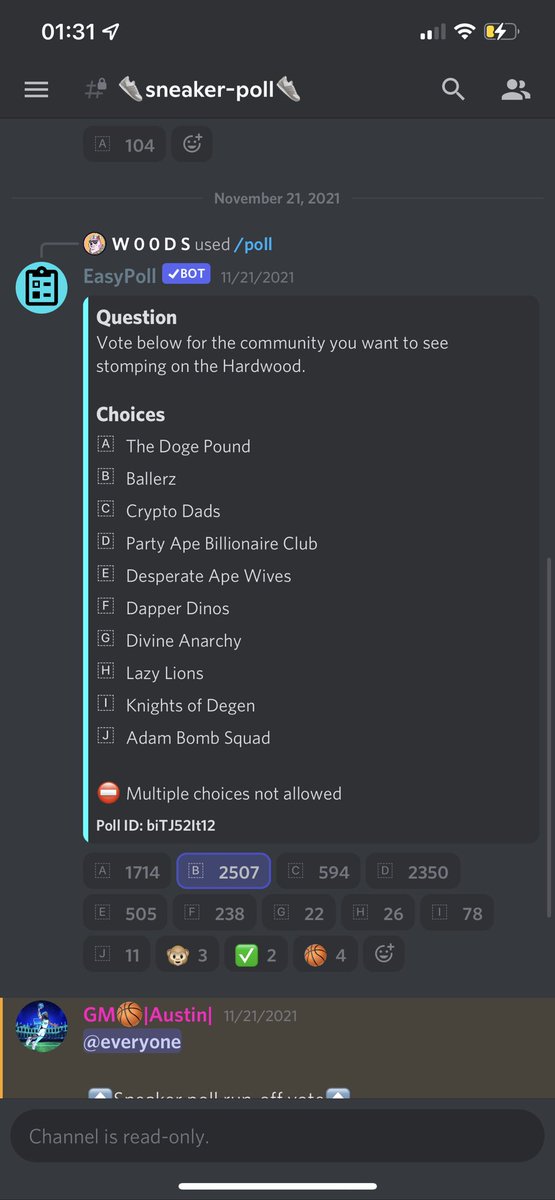Open the sneaker-poll channel title
Image resolution: width=555 pixels, height=1200 pixels.
(x=208, y=90)
